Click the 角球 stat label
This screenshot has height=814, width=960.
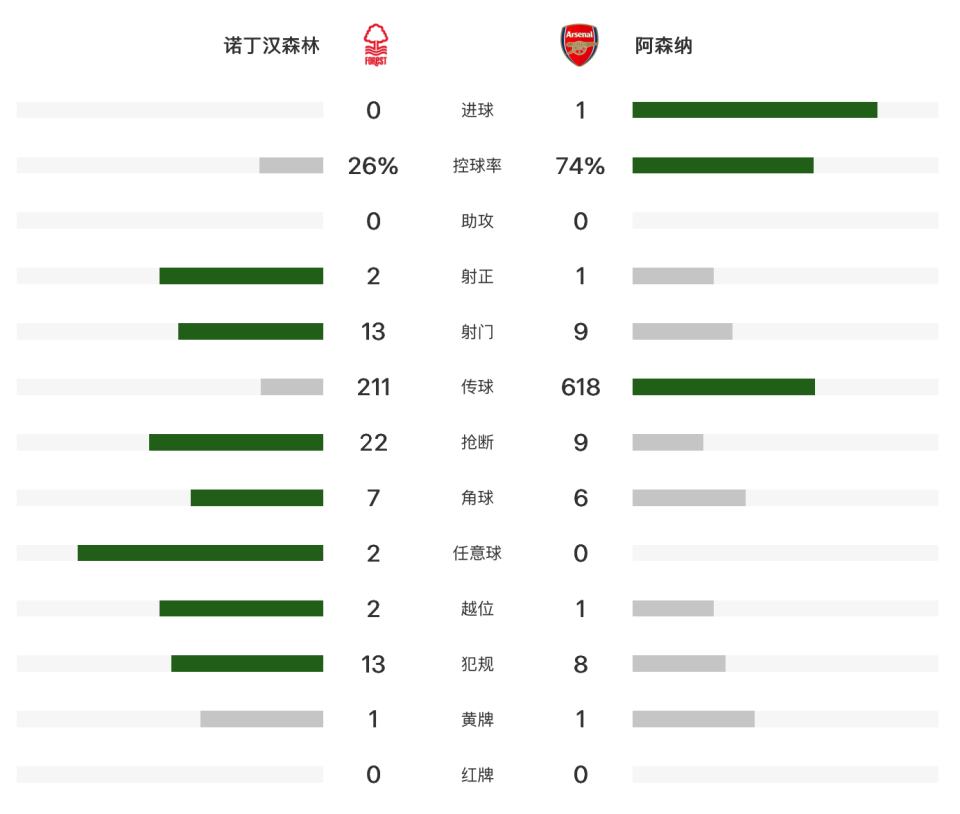pyautogui.click(x=477, y=498)
